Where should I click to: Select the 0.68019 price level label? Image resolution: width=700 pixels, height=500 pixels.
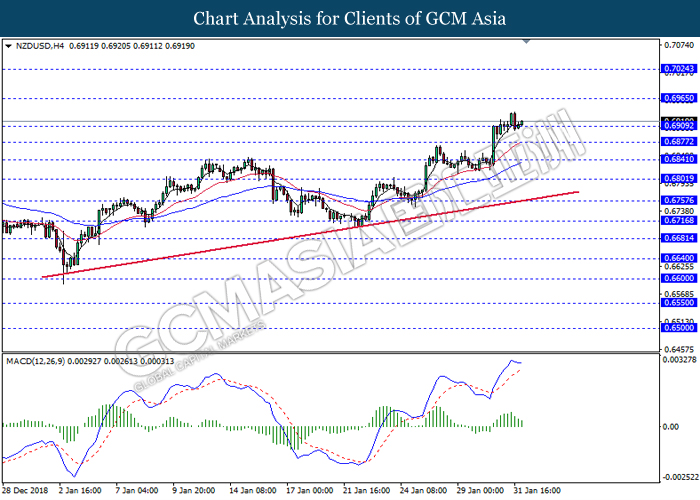point(679,179)
